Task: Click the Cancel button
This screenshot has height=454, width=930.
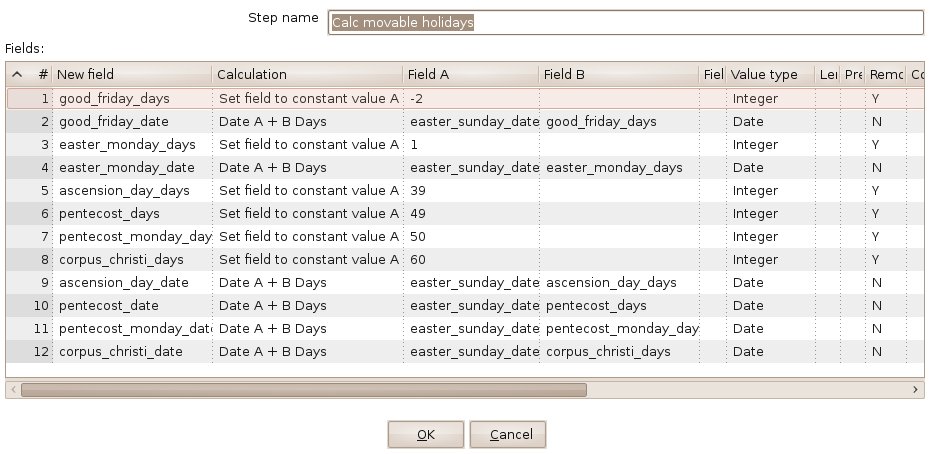Action: (x=508, y=434)
